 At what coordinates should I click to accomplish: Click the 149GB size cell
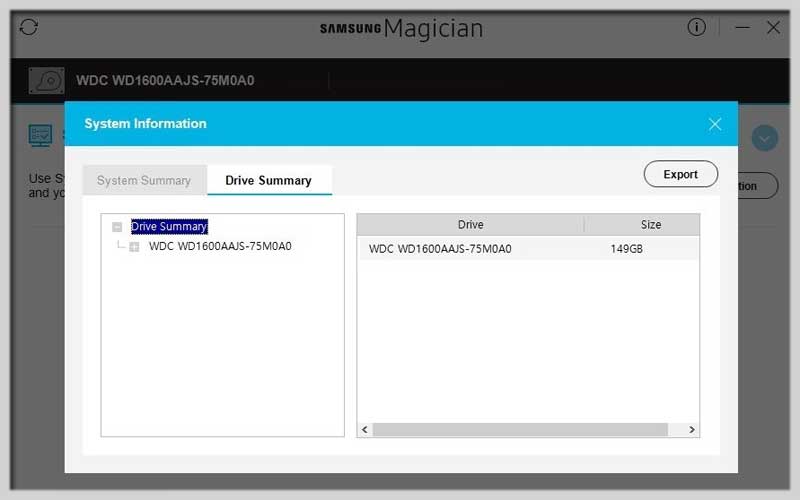pos(627,249)
